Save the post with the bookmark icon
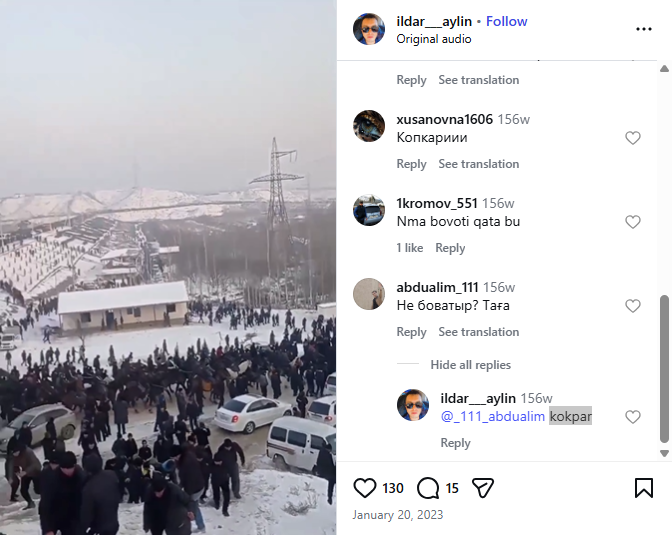 (644, 488)
